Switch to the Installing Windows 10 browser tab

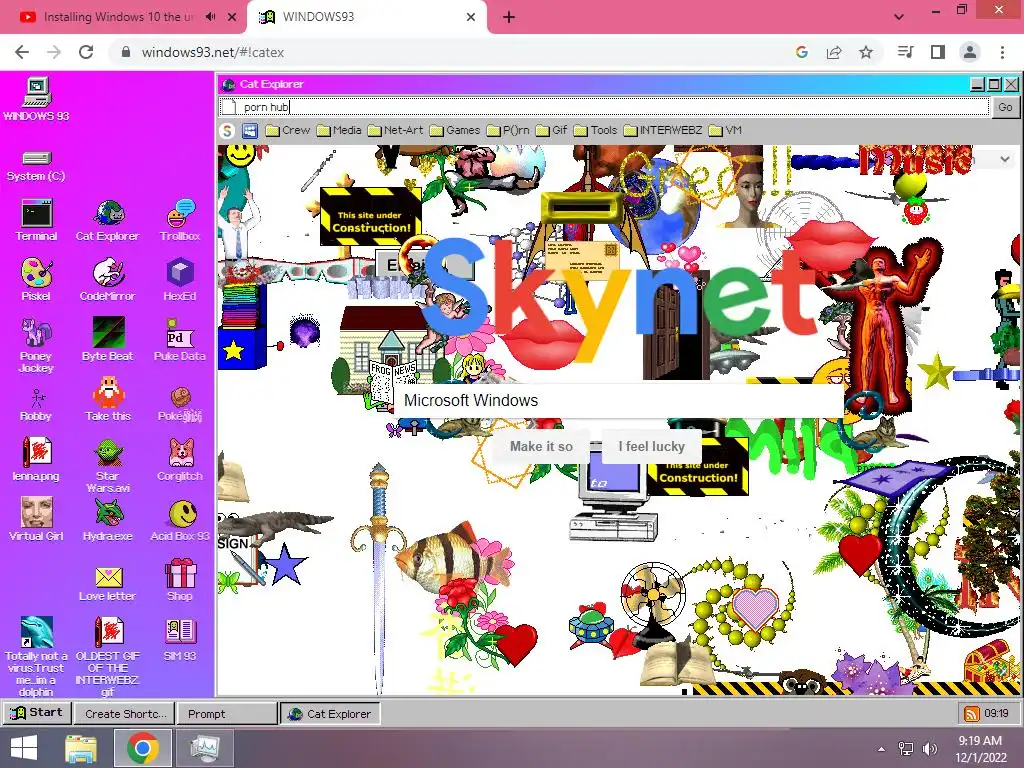pos(118,17)
